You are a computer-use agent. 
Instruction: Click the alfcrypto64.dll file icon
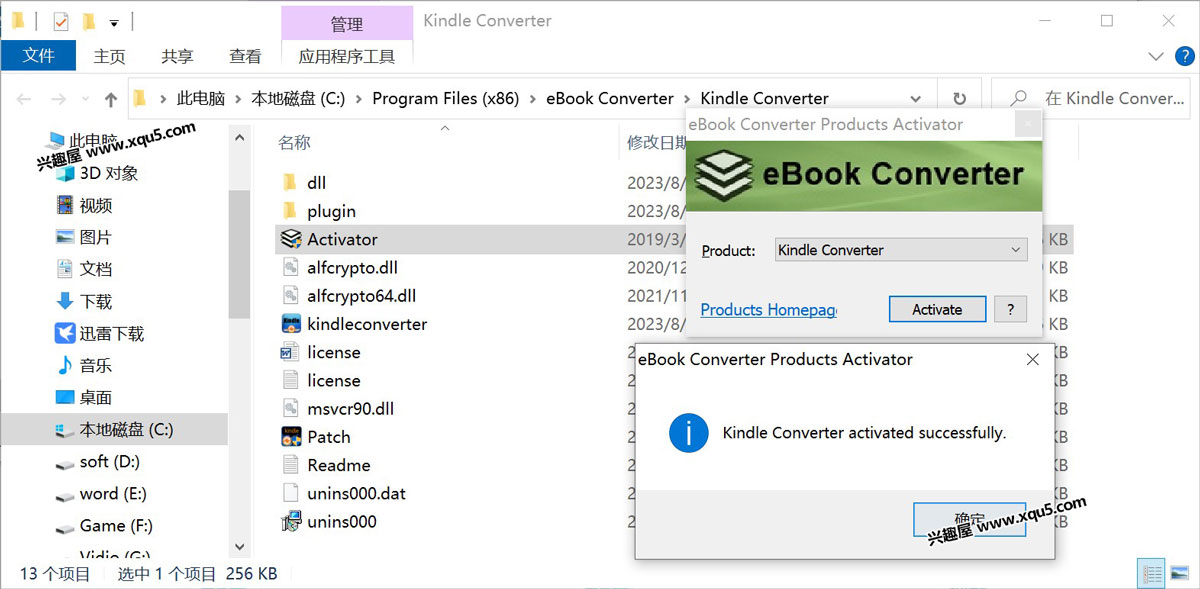coord(291,296)
